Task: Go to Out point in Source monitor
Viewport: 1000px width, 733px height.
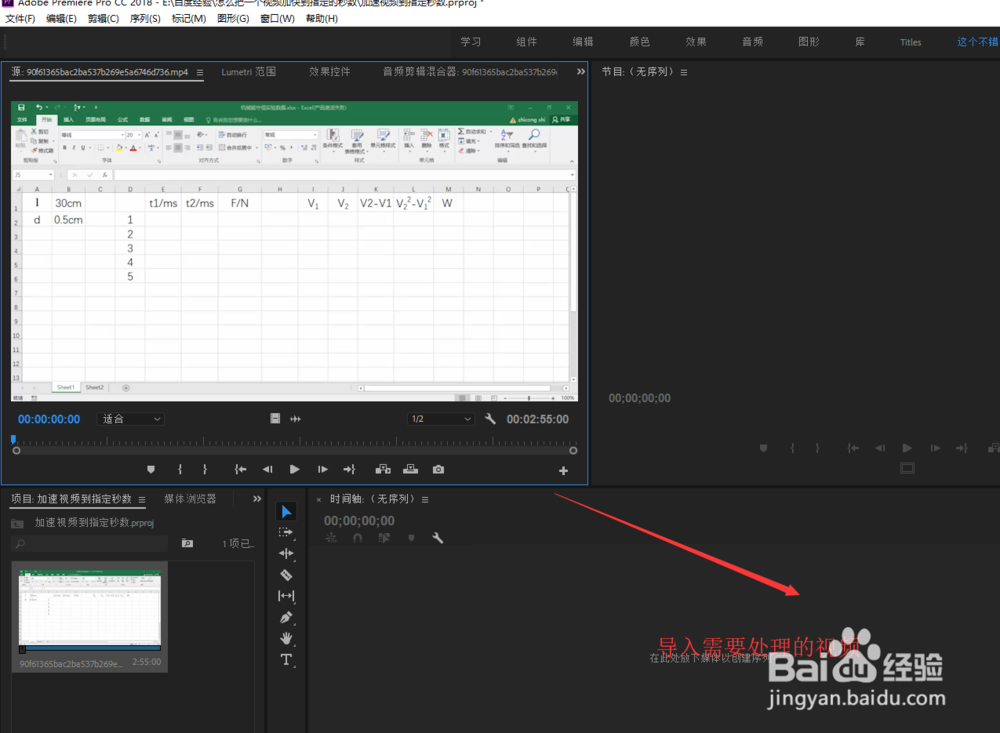Action: [x=349, y=470]
